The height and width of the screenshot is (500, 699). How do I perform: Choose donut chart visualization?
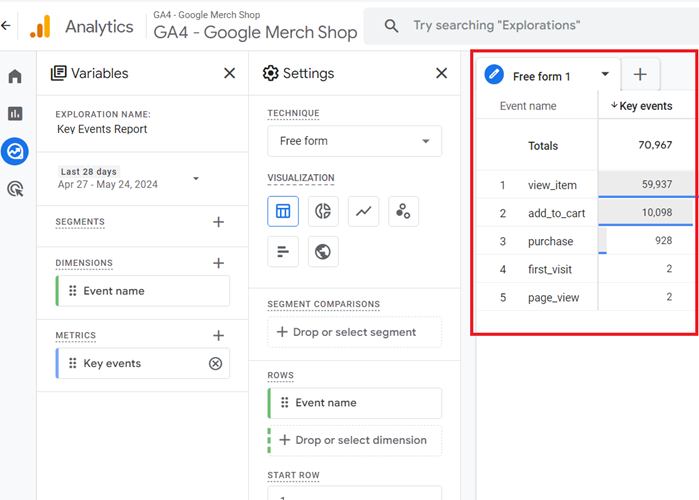point(323,211)
